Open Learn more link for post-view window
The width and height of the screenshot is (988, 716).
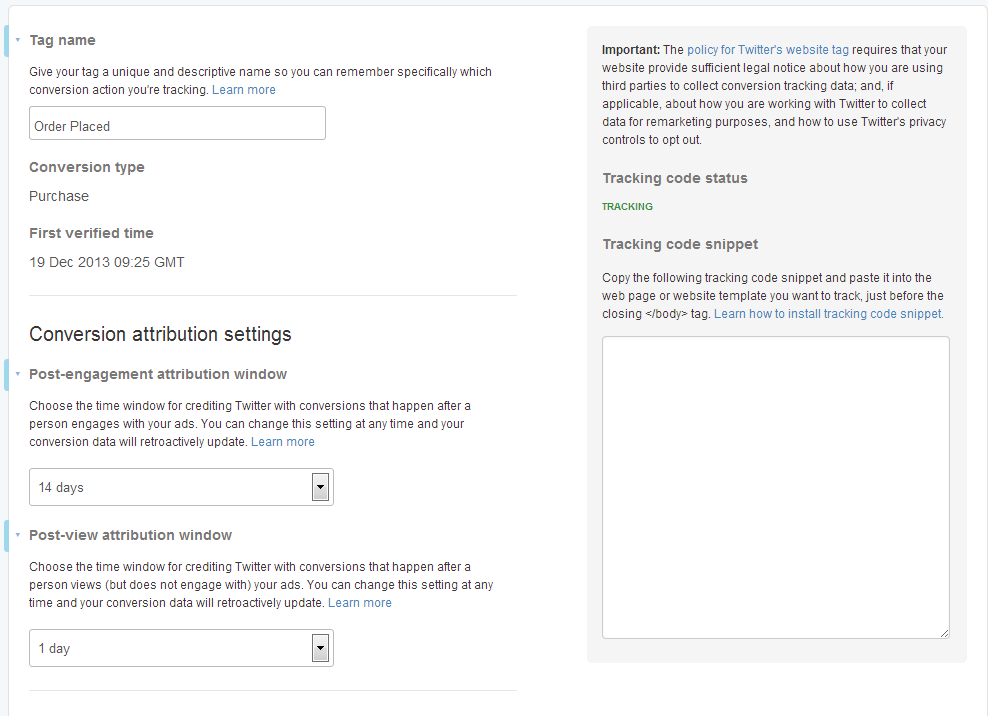click(x=360, y=603)
